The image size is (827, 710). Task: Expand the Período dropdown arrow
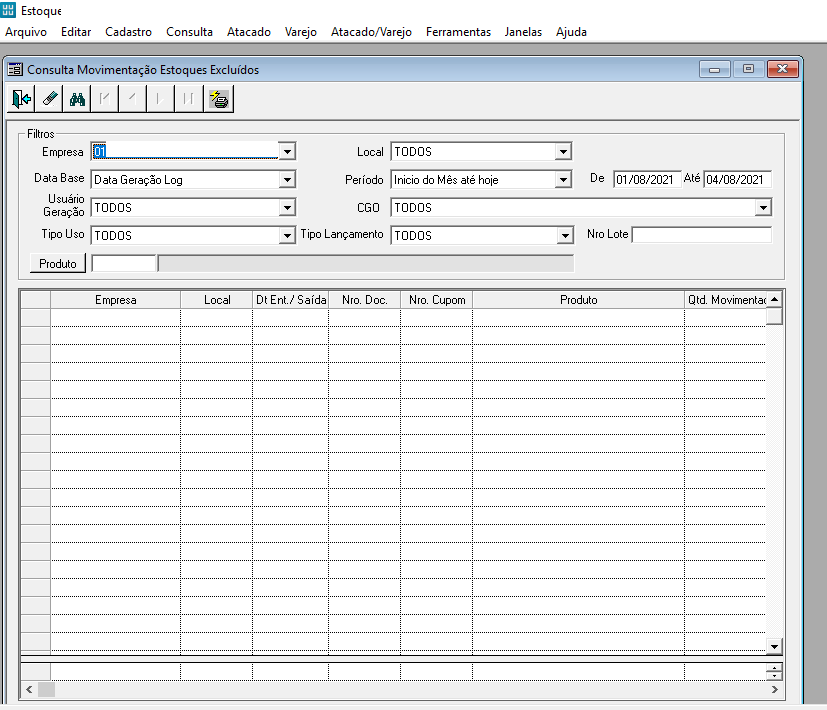[x=563, y=180]
